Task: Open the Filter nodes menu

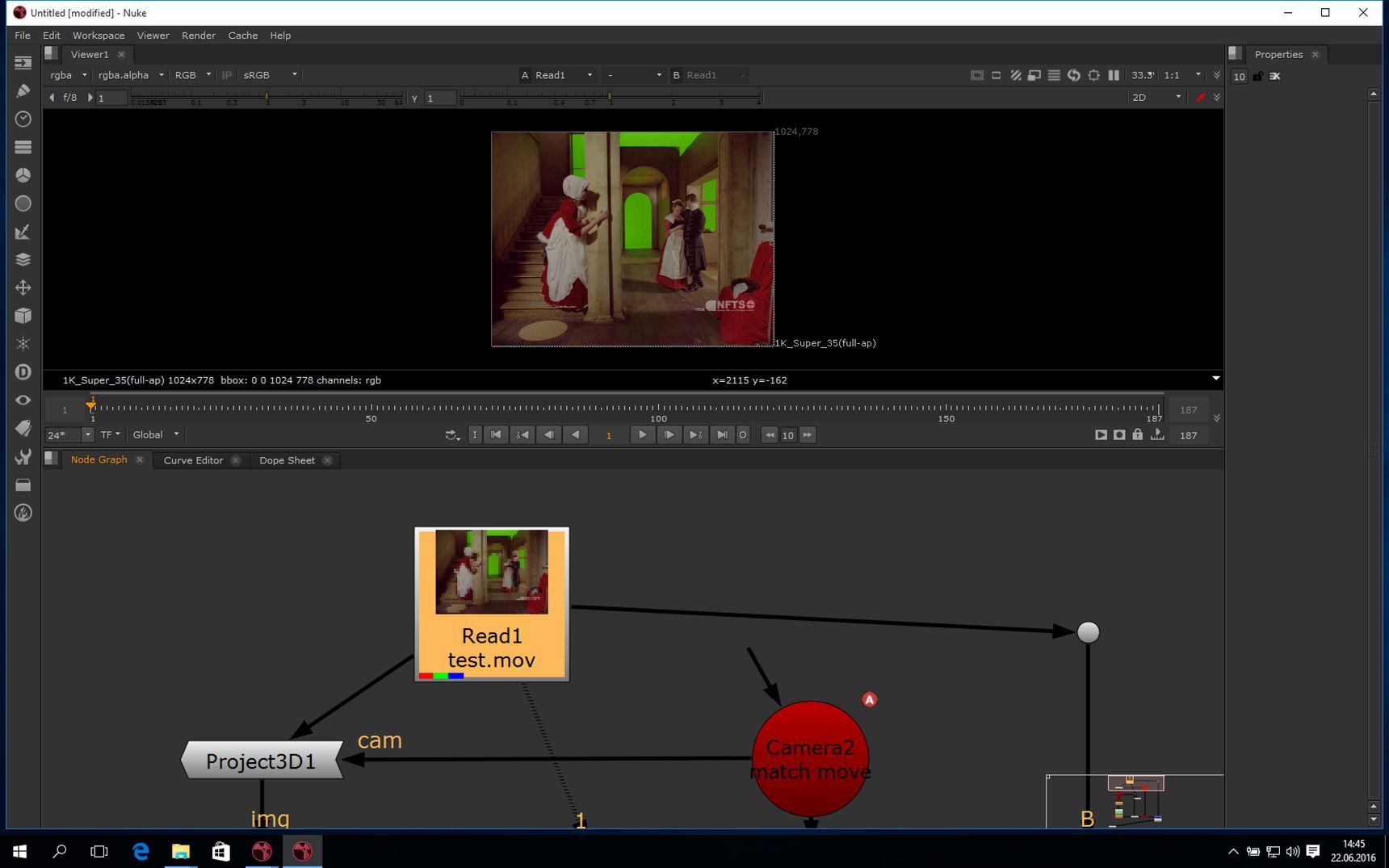Action: tap(23, 203)
